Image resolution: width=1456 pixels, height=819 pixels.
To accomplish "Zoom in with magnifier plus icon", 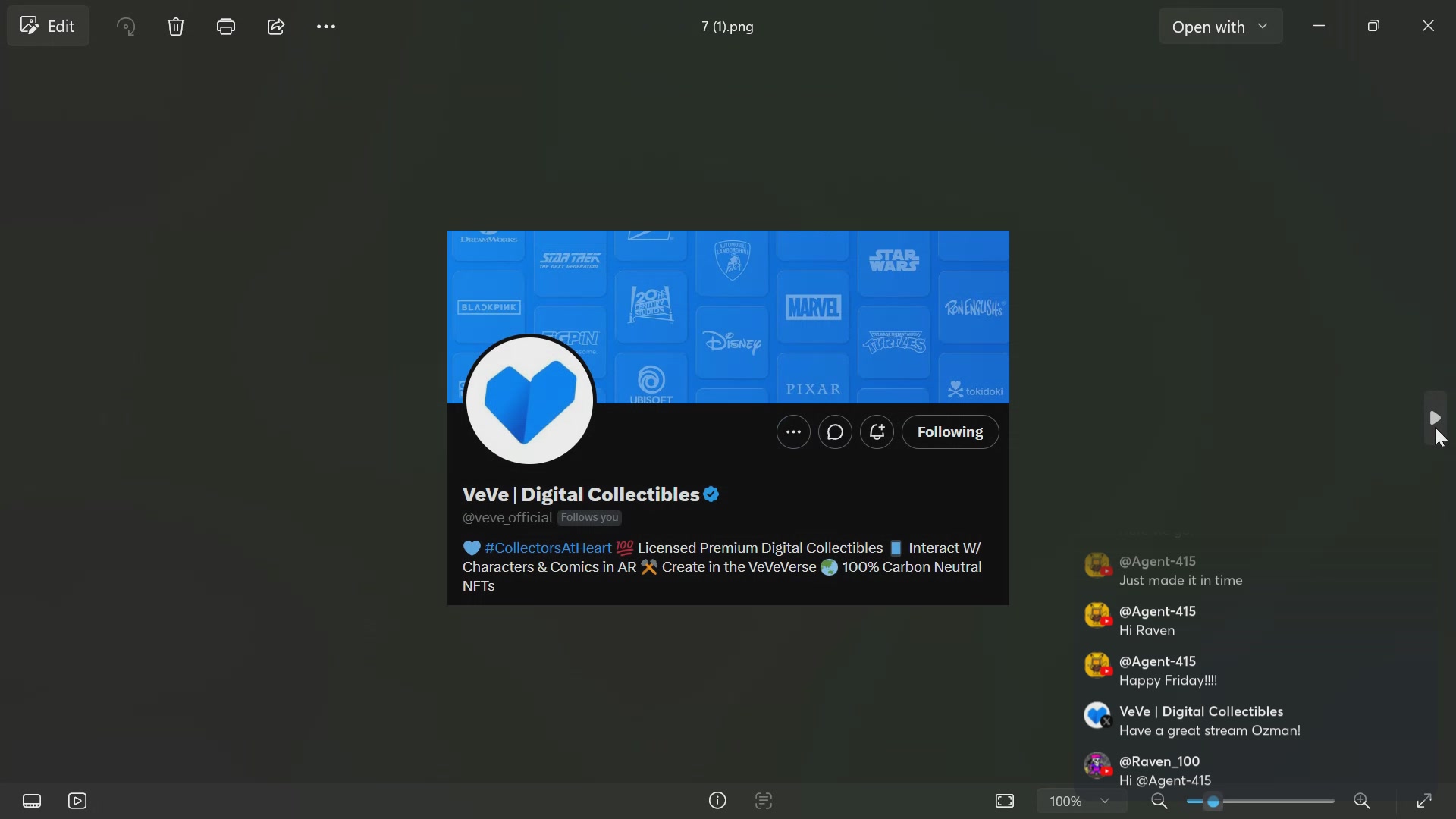I will (x=1362, y=801).
